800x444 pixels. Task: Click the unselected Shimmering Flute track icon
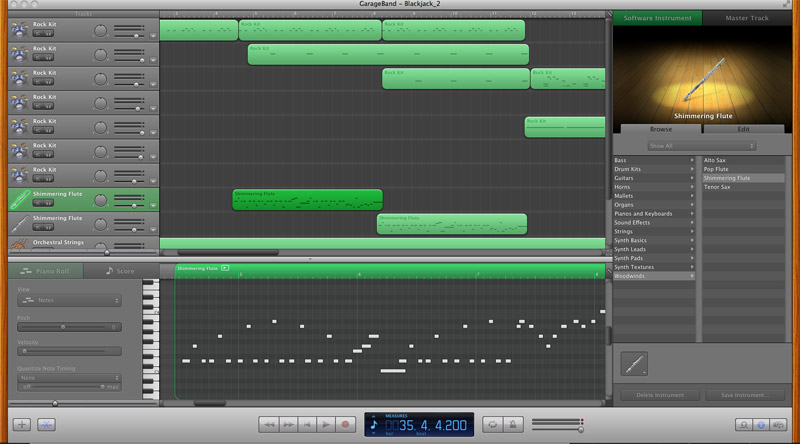pos(19,224)
